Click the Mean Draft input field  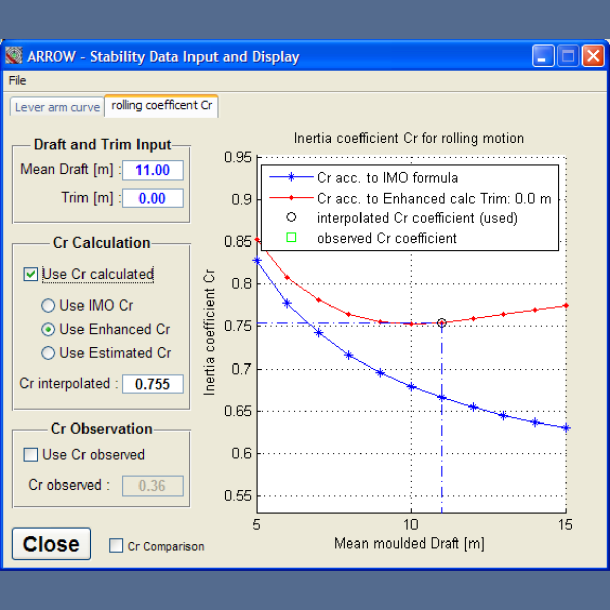(x=153, y=170)
